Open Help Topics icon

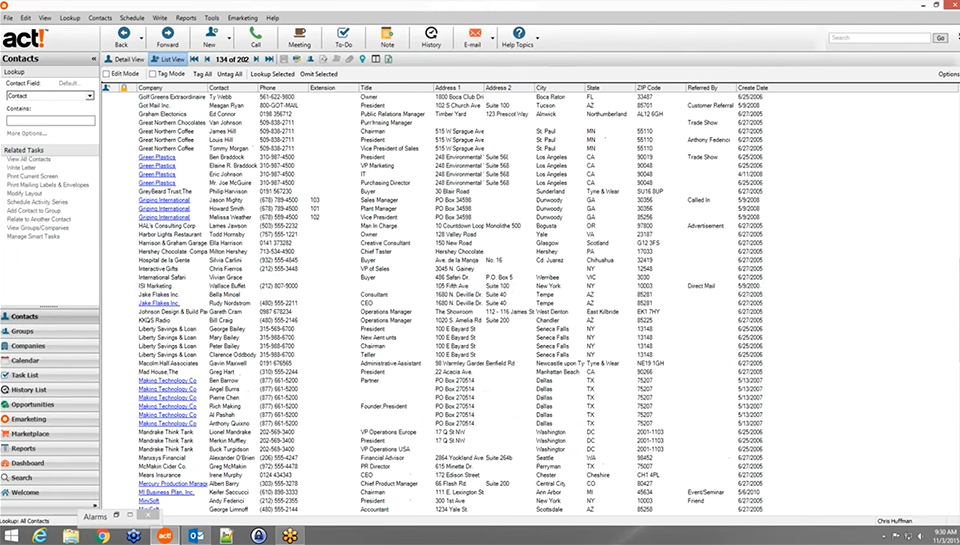click(519, 33)
